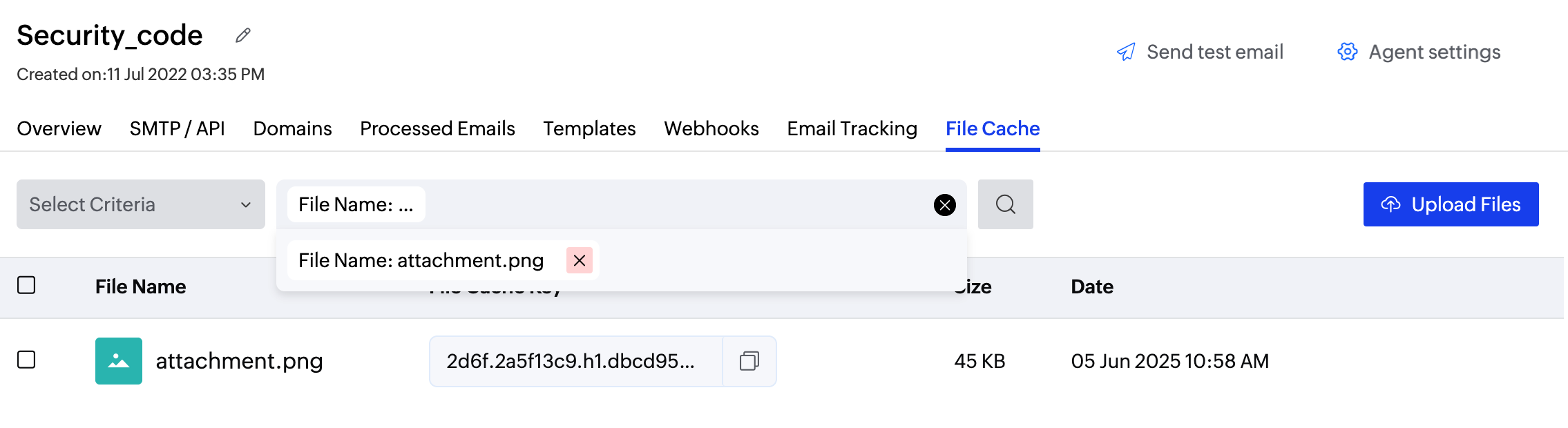Copy the file cache key with the copy icon
This screenshot has height=428, width=1568.
tap(750, 360)
